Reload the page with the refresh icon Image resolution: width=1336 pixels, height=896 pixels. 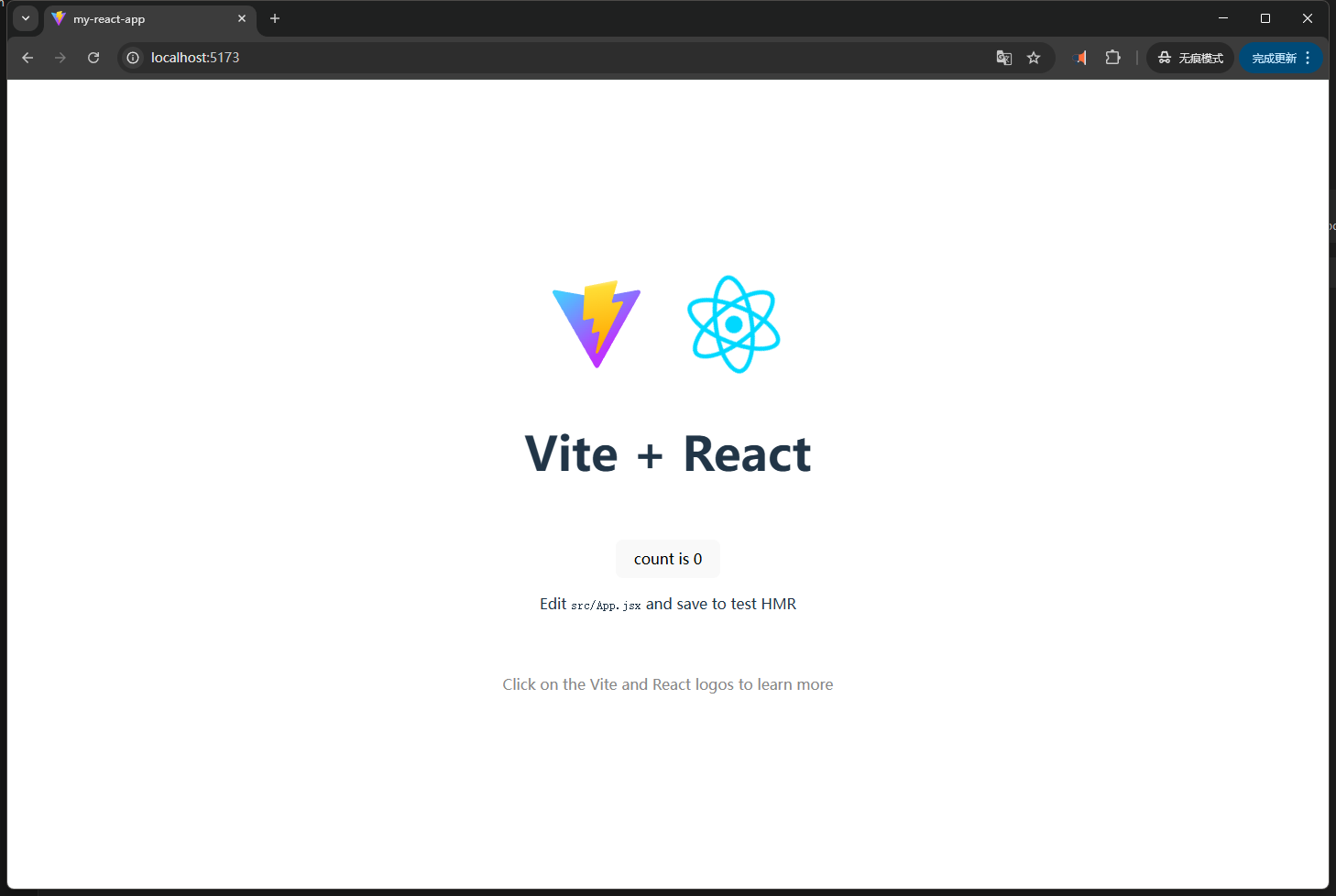pos(93,58)
